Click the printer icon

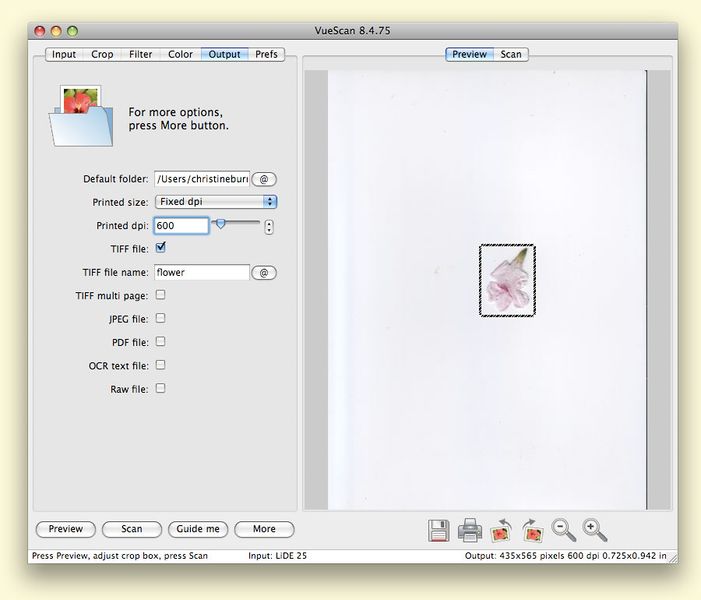(469, 530)
